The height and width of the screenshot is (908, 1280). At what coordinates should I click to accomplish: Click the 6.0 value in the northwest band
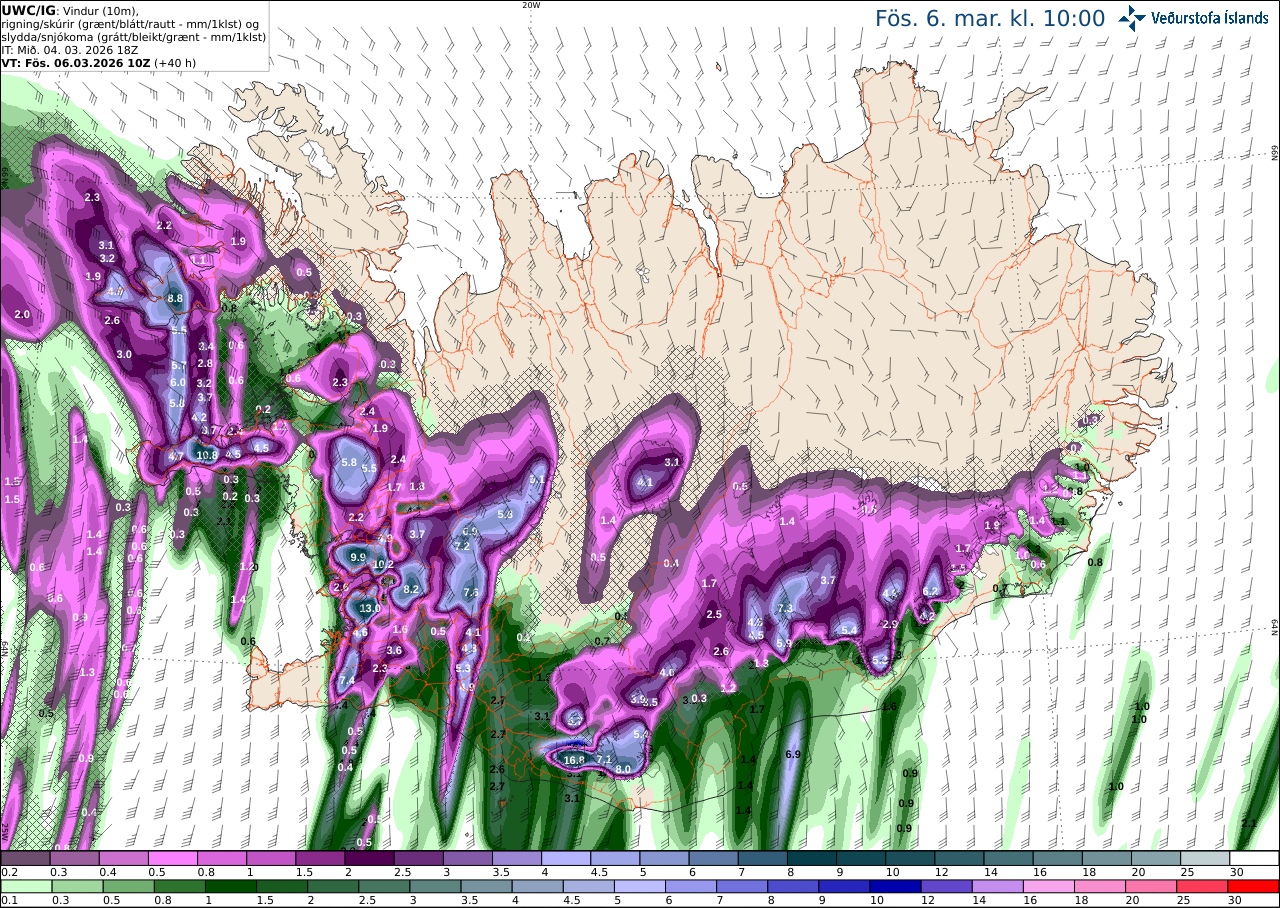(x=178, y=382)
